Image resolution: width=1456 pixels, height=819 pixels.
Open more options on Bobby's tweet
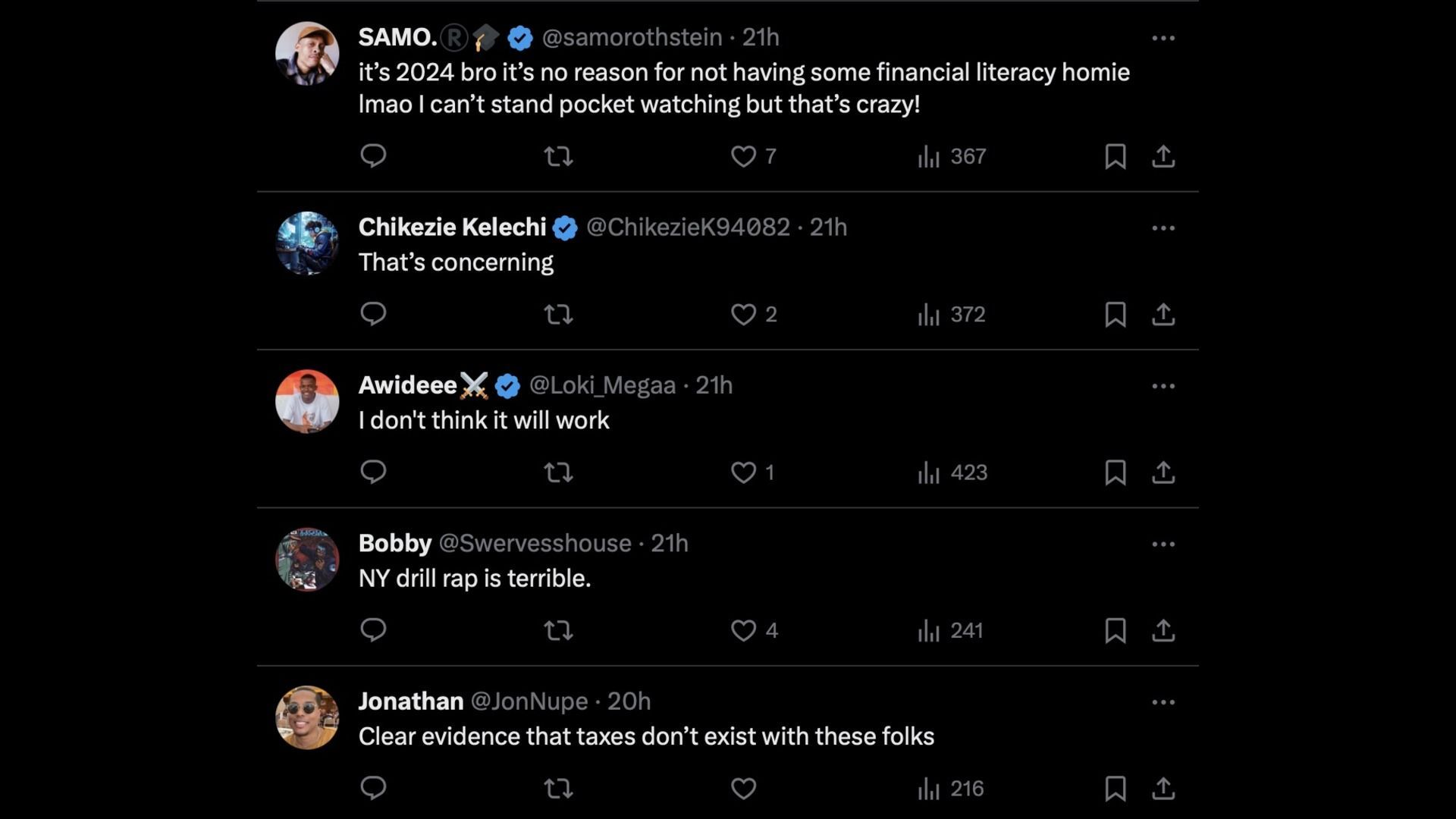click(1162, 543)
